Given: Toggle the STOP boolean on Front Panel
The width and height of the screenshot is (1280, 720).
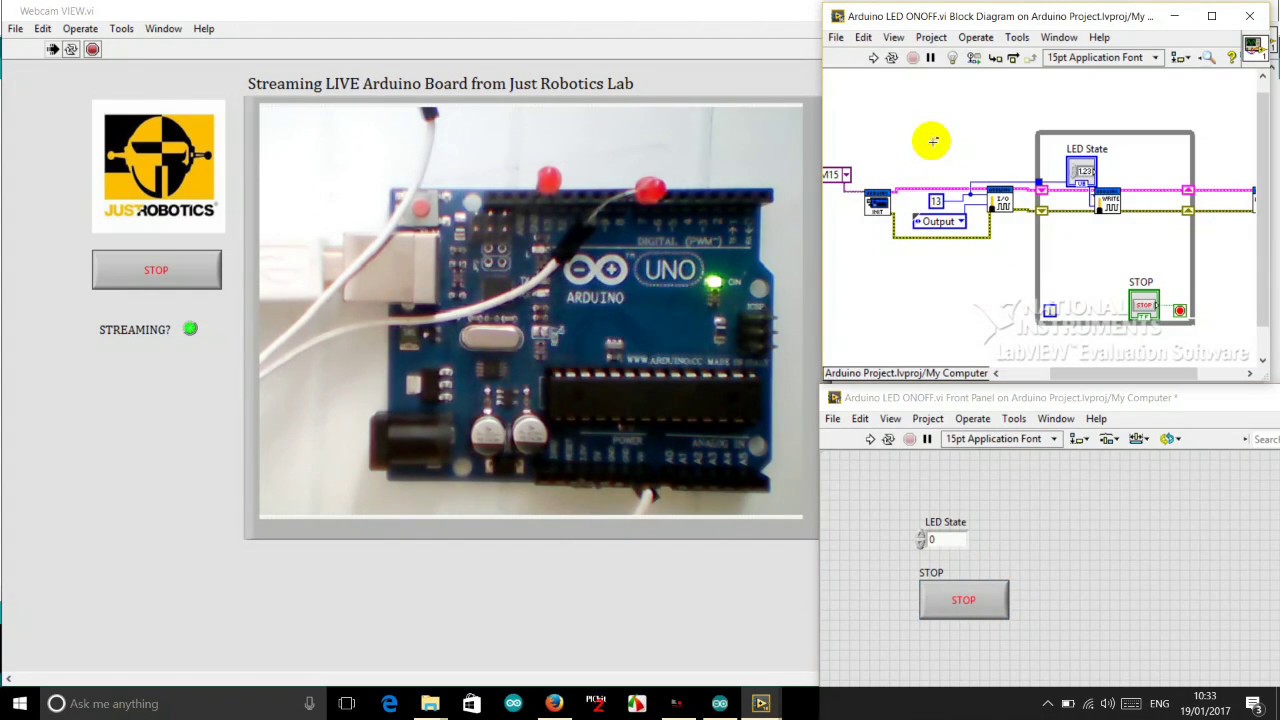Looking at the screenshot, I should pos(964,600).
